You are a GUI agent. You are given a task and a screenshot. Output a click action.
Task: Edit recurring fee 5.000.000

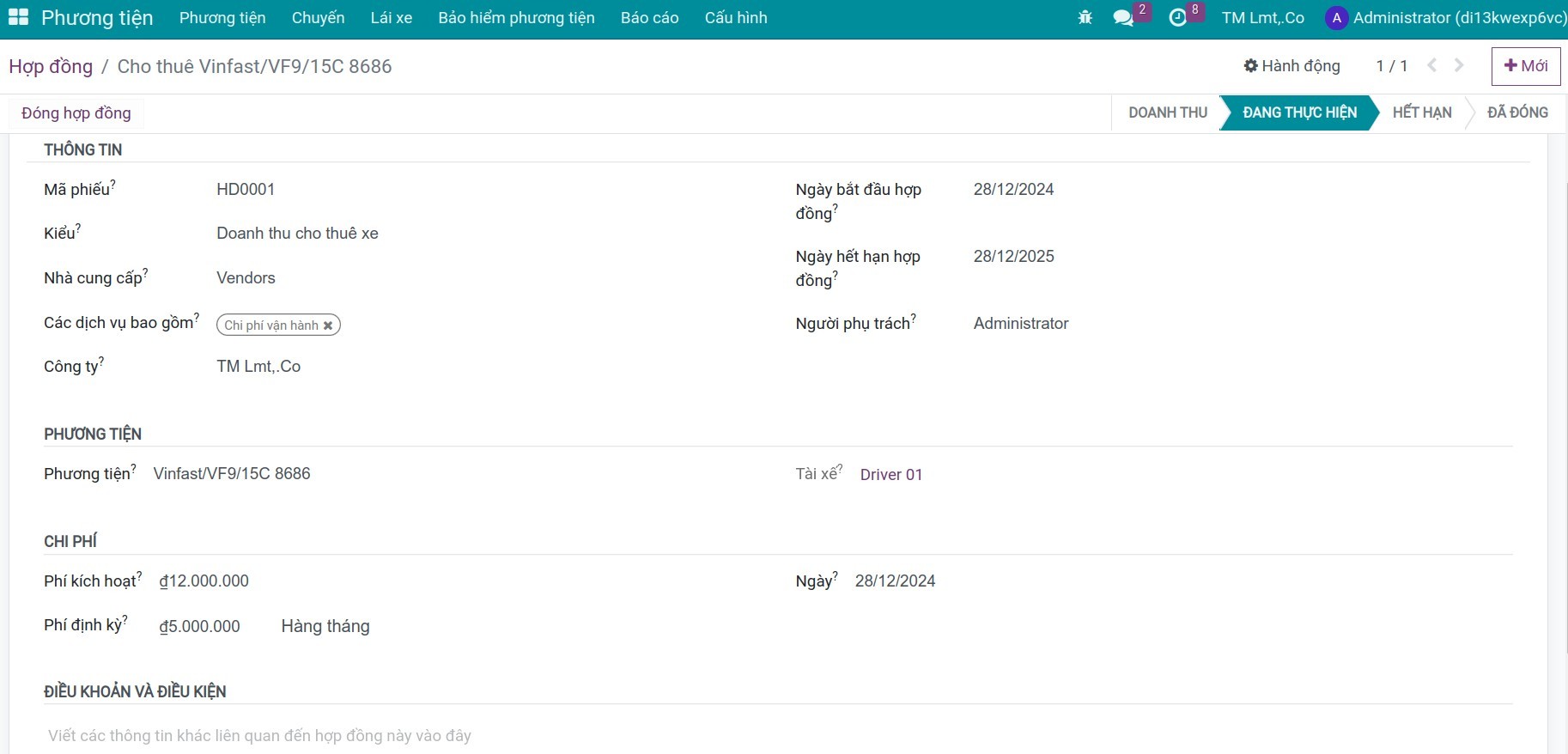[200, 627]
